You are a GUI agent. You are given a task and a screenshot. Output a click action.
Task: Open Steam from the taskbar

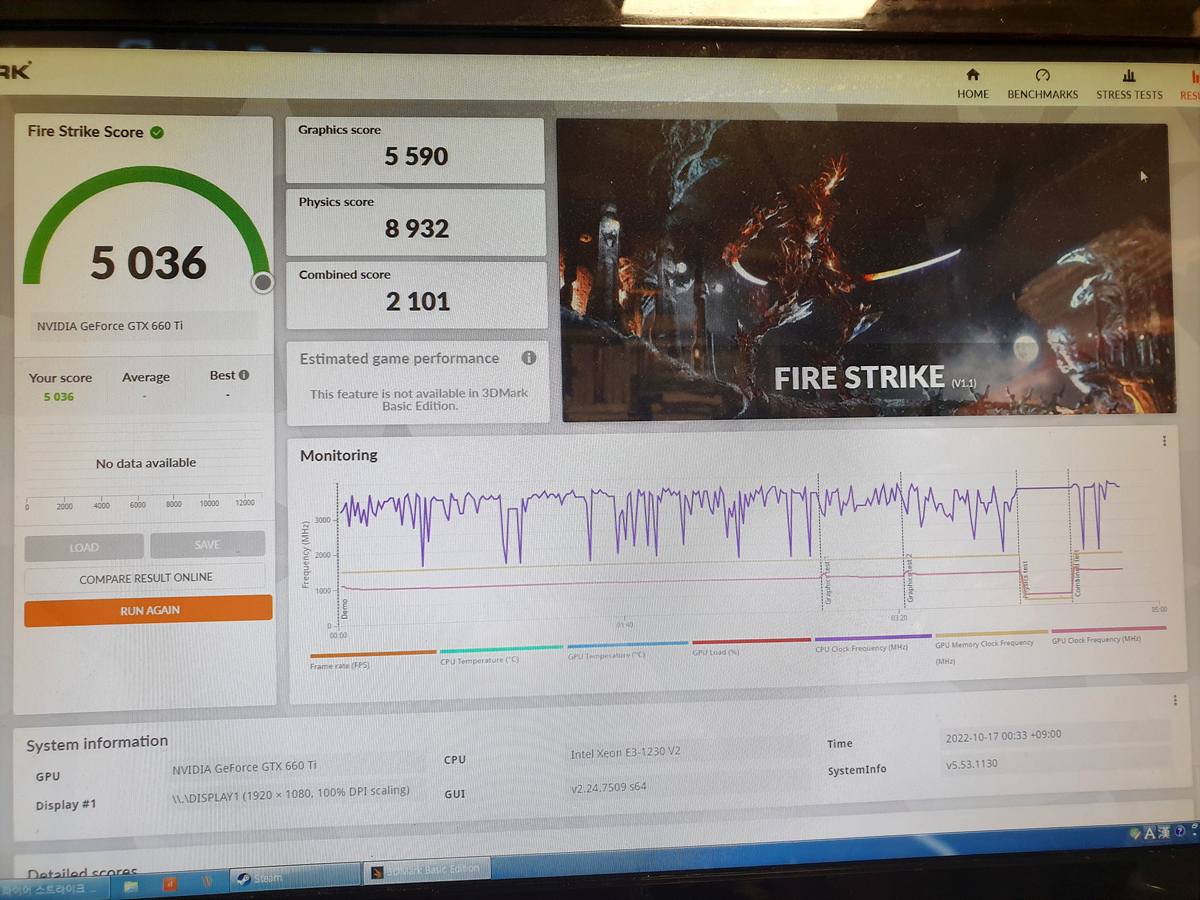coord(294,877)
